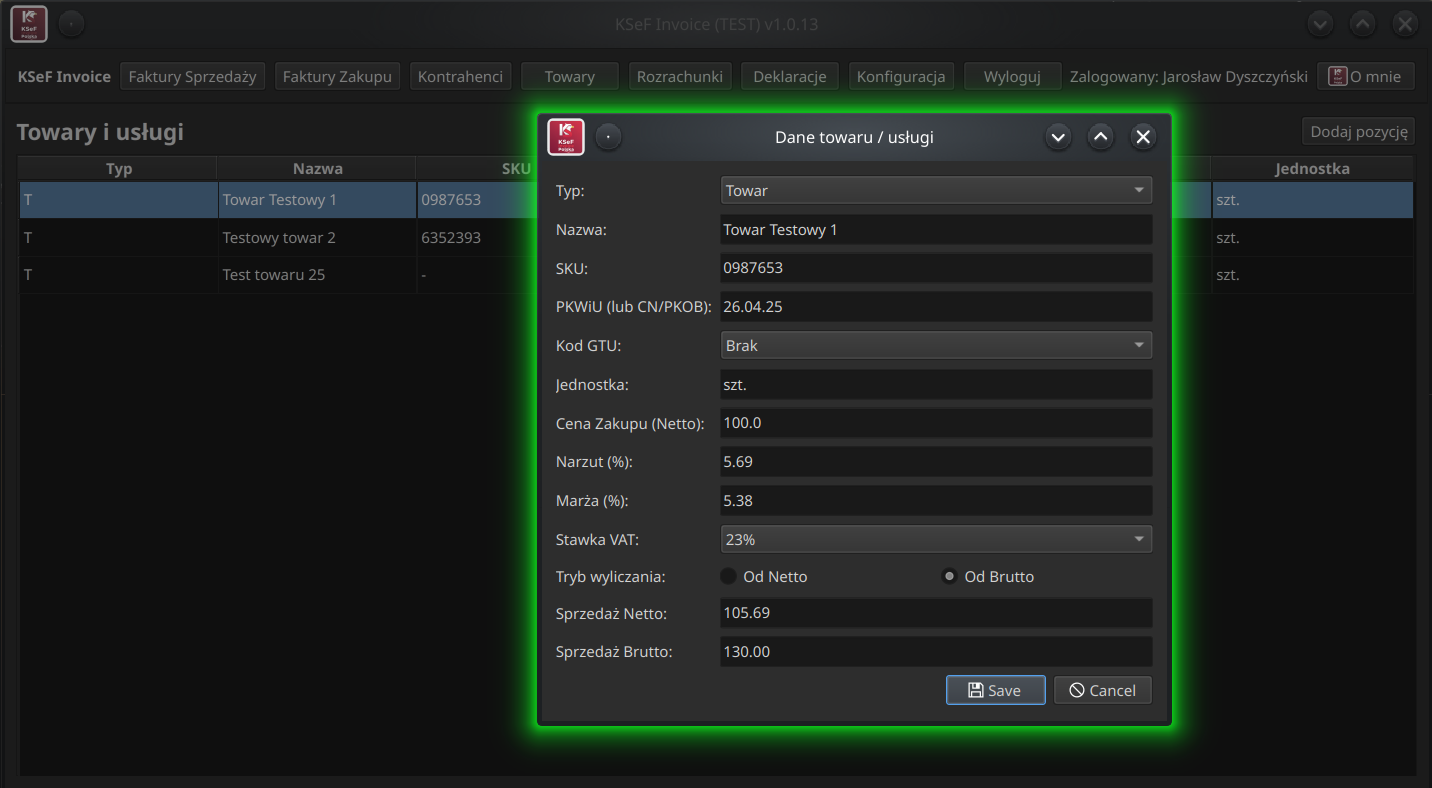Open the Kontrahenci section
1432x788 pixels.
point(460,76)
